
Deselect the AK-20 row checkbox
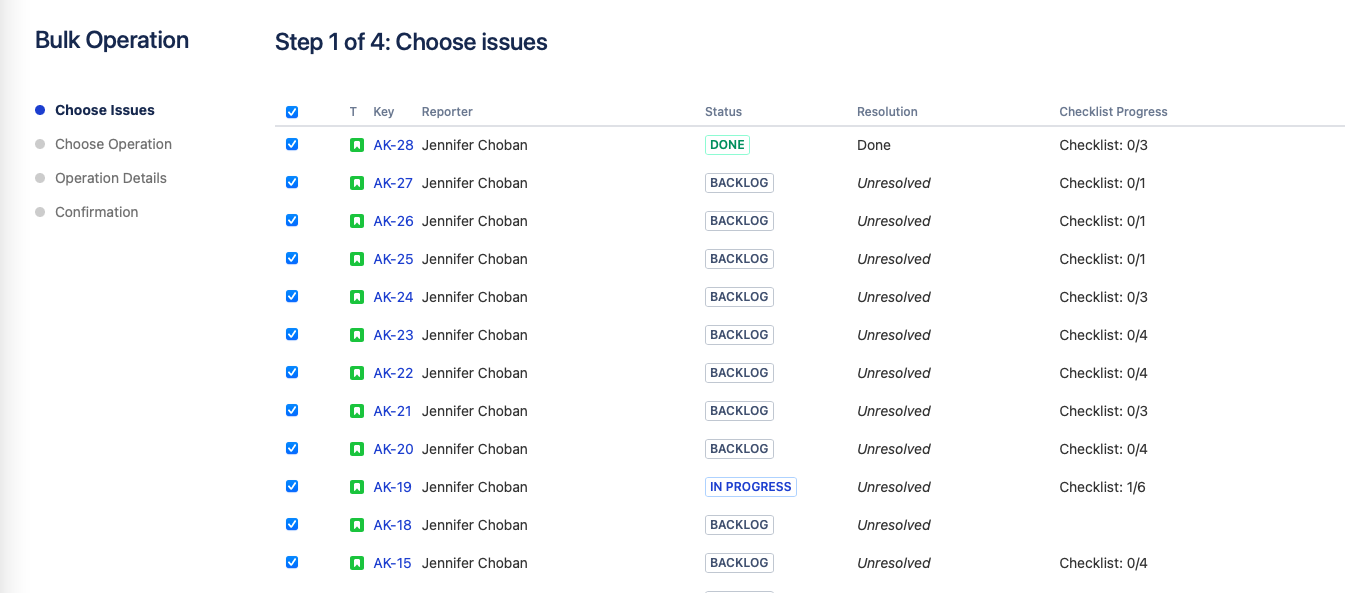pyautogui.click(x=292, y=448)
